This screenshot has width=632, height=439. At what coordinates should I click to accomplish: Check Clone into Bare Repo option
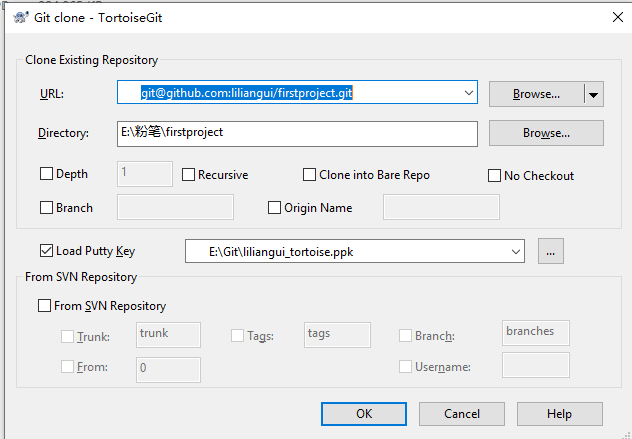tap(309, 175)
